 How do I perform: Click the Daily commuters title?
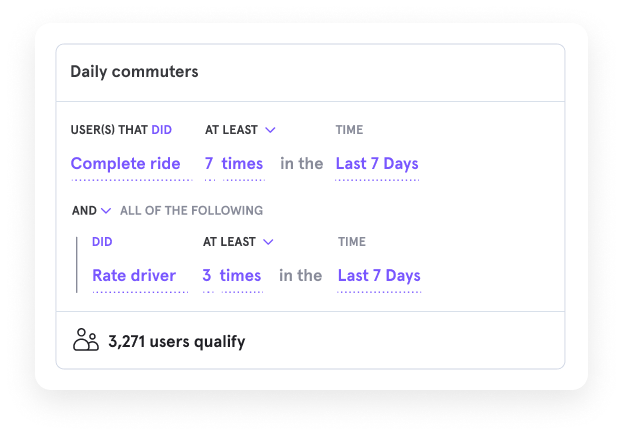134,72
